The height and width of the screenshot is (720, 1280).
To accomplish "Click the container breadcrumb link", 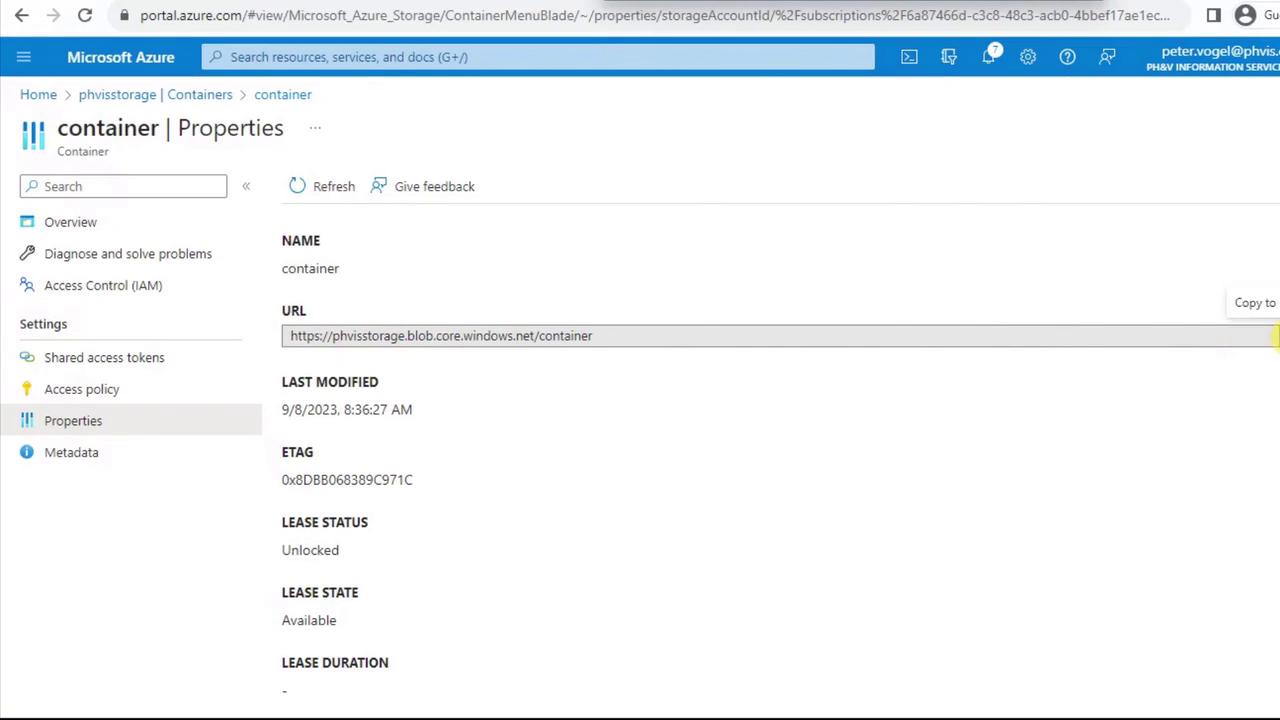I will click(x=283, y=94).
